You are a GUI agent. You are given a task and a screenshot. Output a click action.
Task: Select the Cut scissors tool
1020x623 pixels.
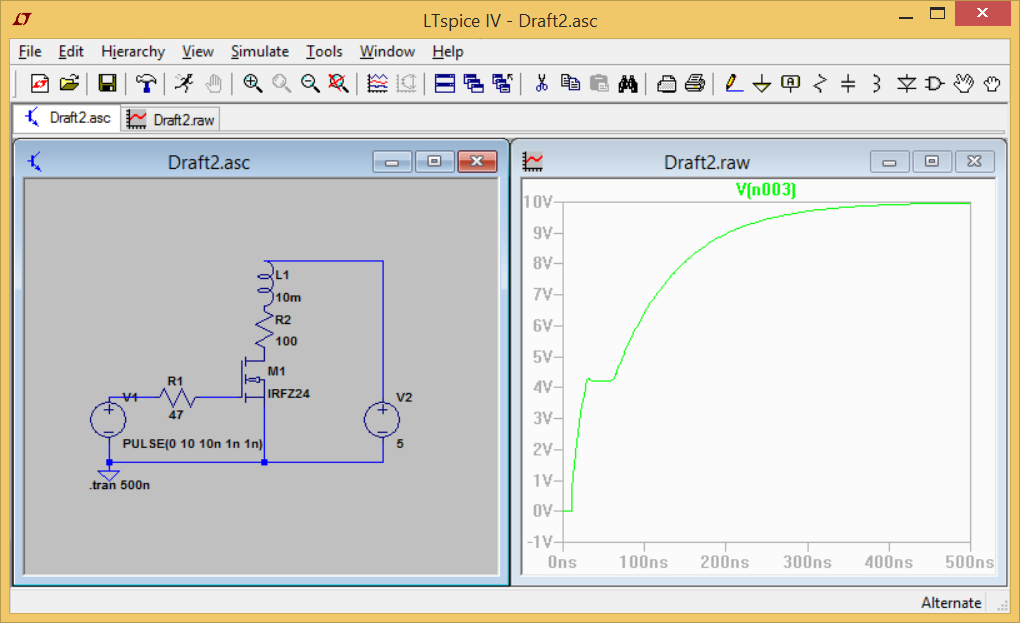(541, 83)
